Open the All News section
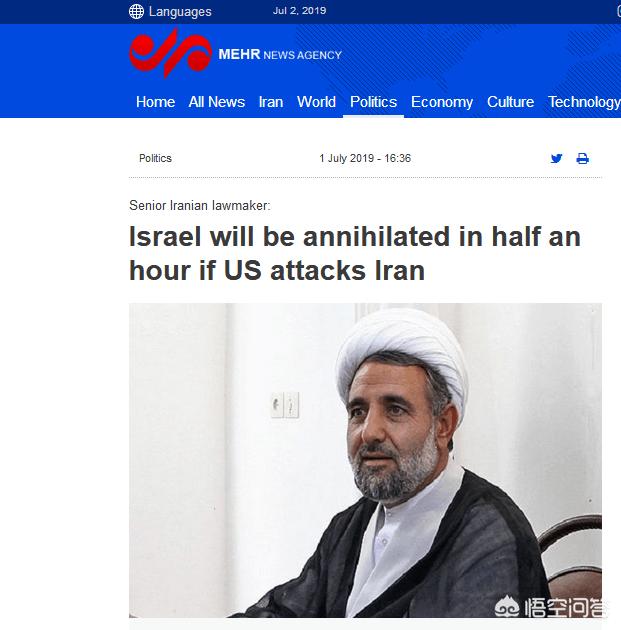 coord(217,102)
